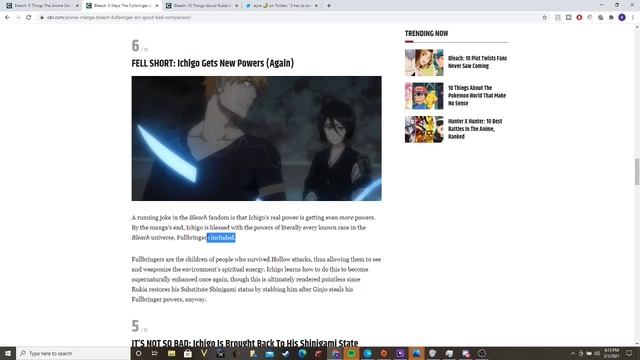Open the Chrome taskbar icon
Image resolution: width=640 pixels, height=360 pixels.
click(x=335, y=353)
